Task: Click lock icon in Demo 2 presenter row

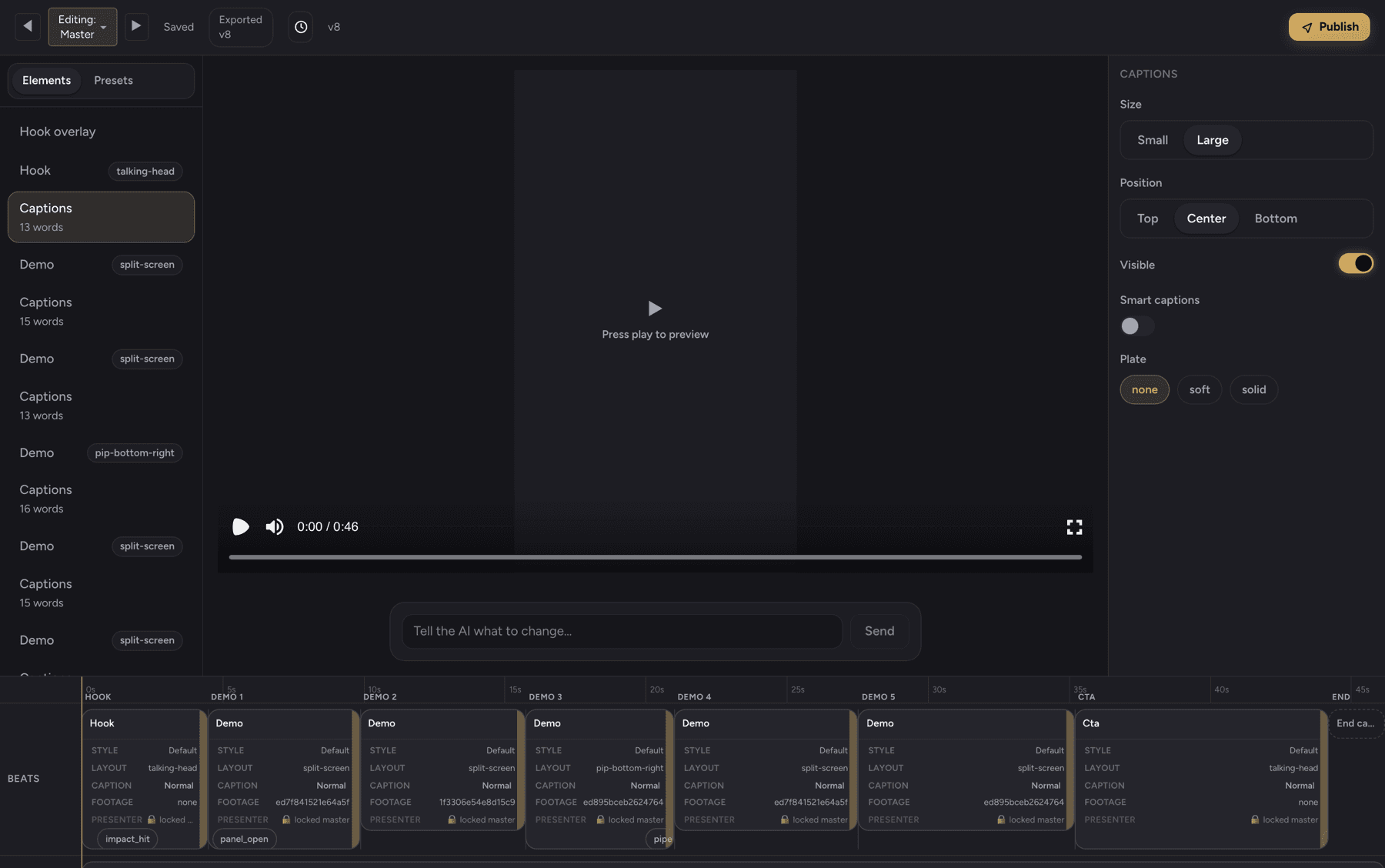Action: (x=452, y=820)
